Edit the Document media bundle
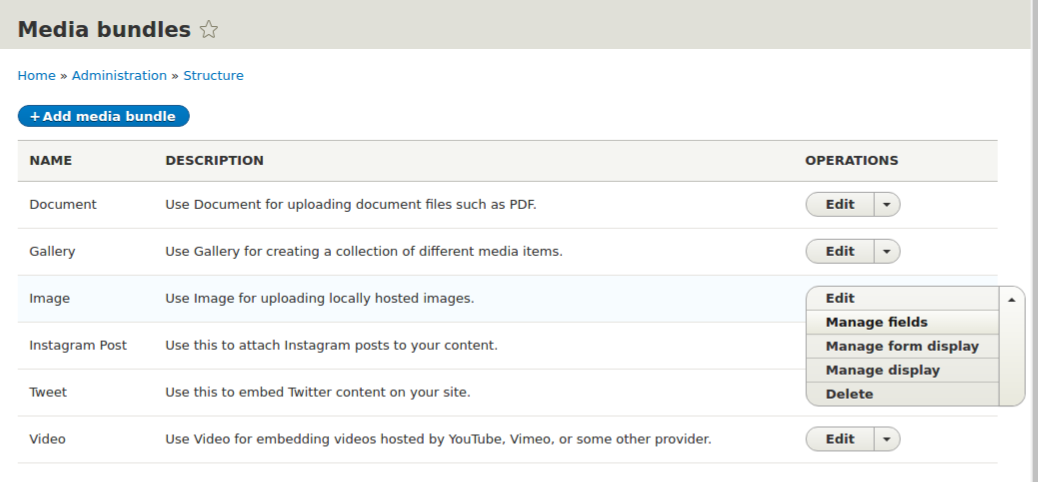This screenshot has width=1038, height=482. pyautogui.click(x=840, y=205)
